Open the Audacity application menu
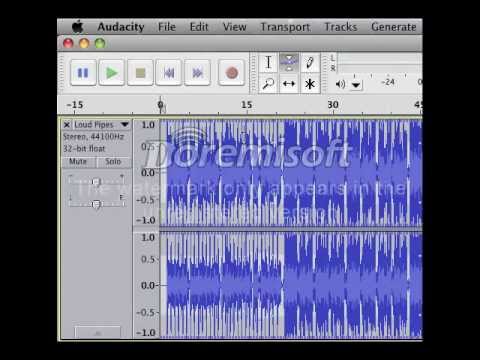 (x=121, y=27)
